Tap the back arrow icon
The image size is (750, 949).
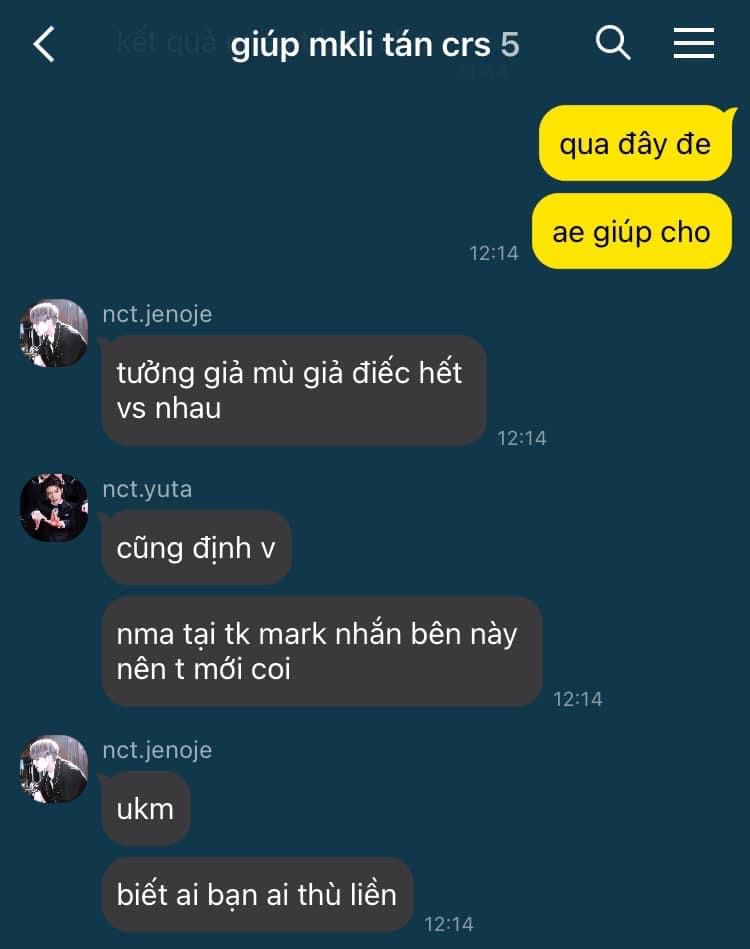point(44,44)
